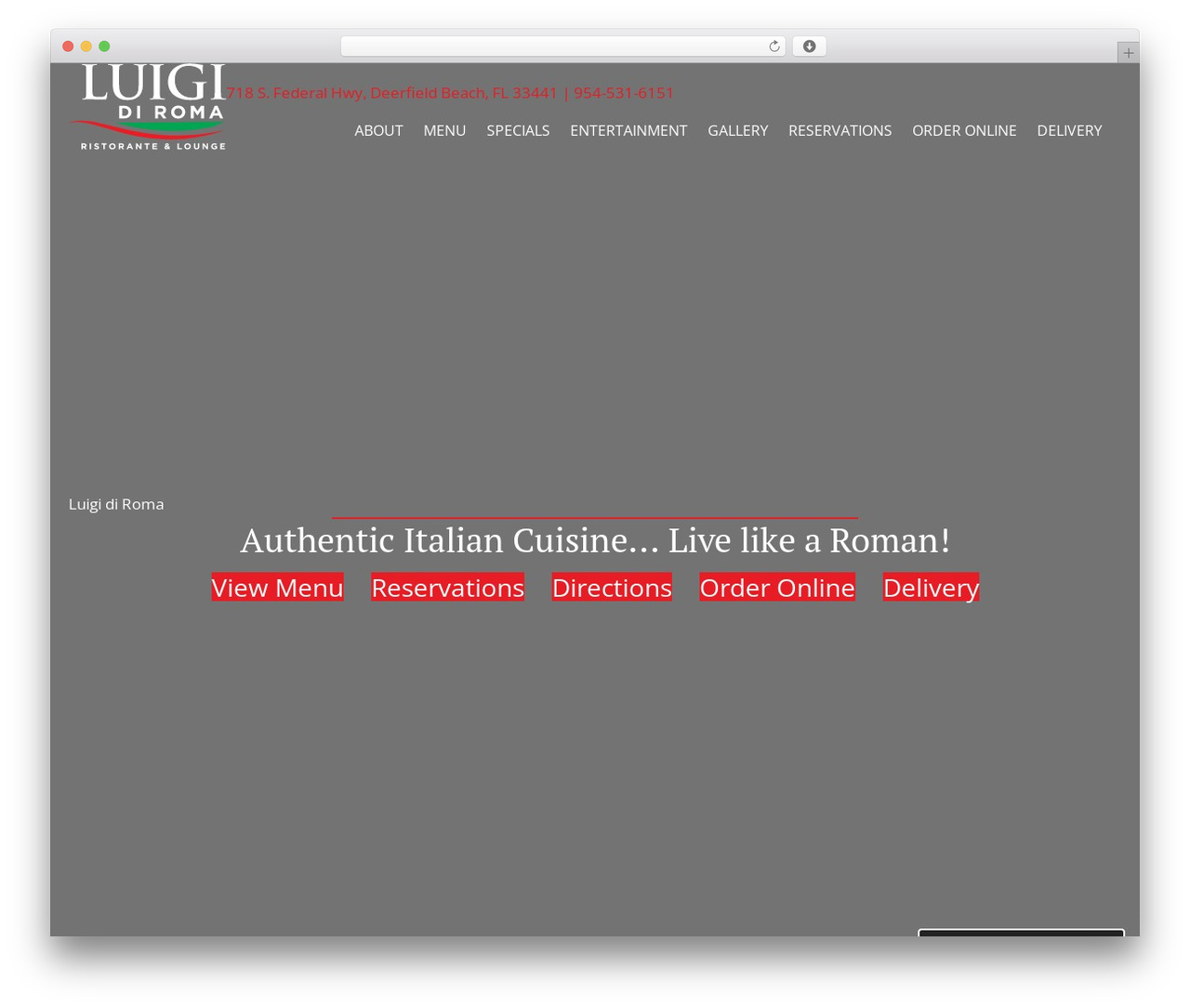This screenshot has width=1190, height=1008.
Task: Click the 'Luigi di Roma' caption text
Action: tap(116, 504)
